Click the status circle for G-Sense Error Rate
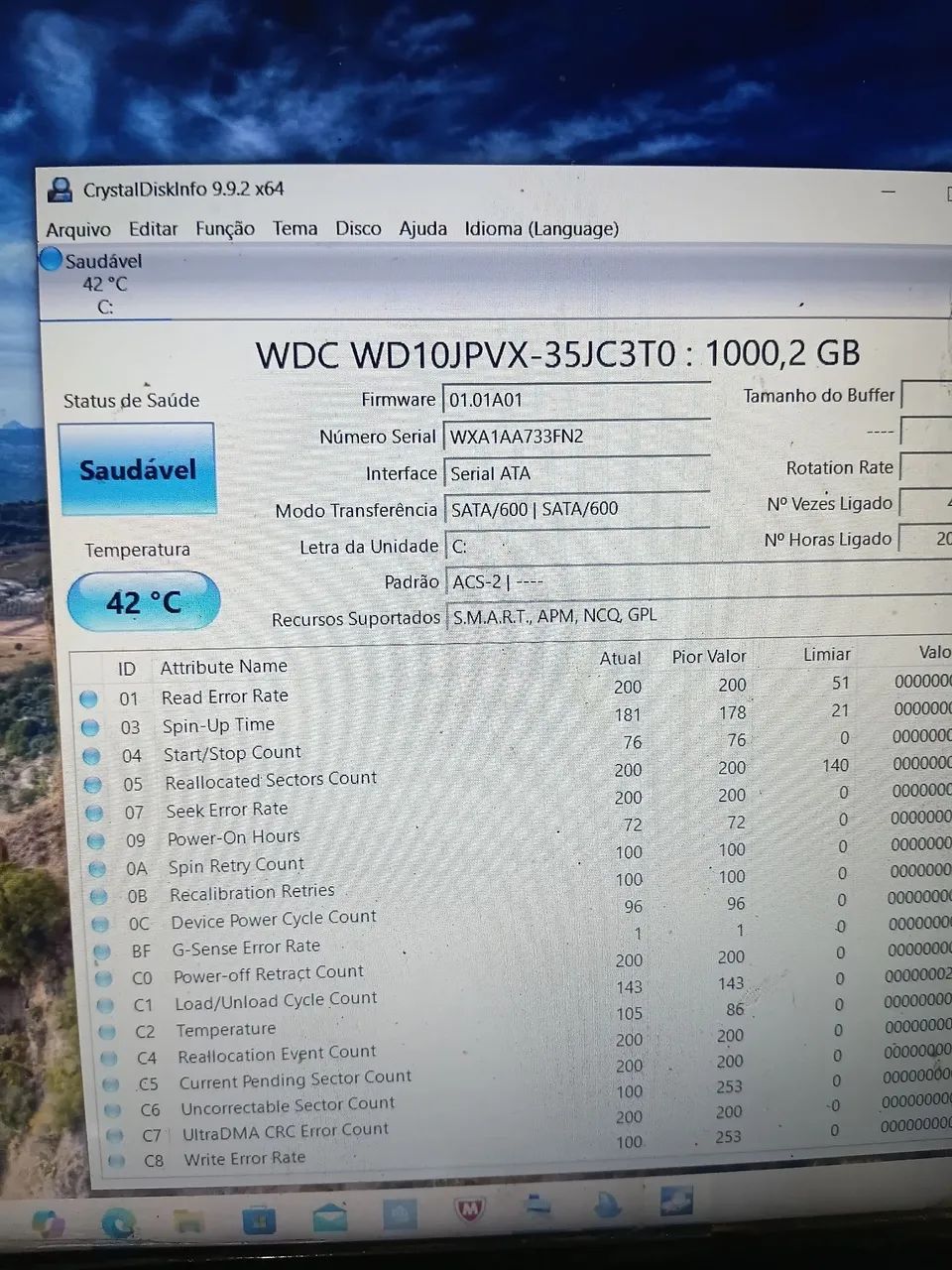This screenshot has height=1270, width=952. (x=102, y=952)
